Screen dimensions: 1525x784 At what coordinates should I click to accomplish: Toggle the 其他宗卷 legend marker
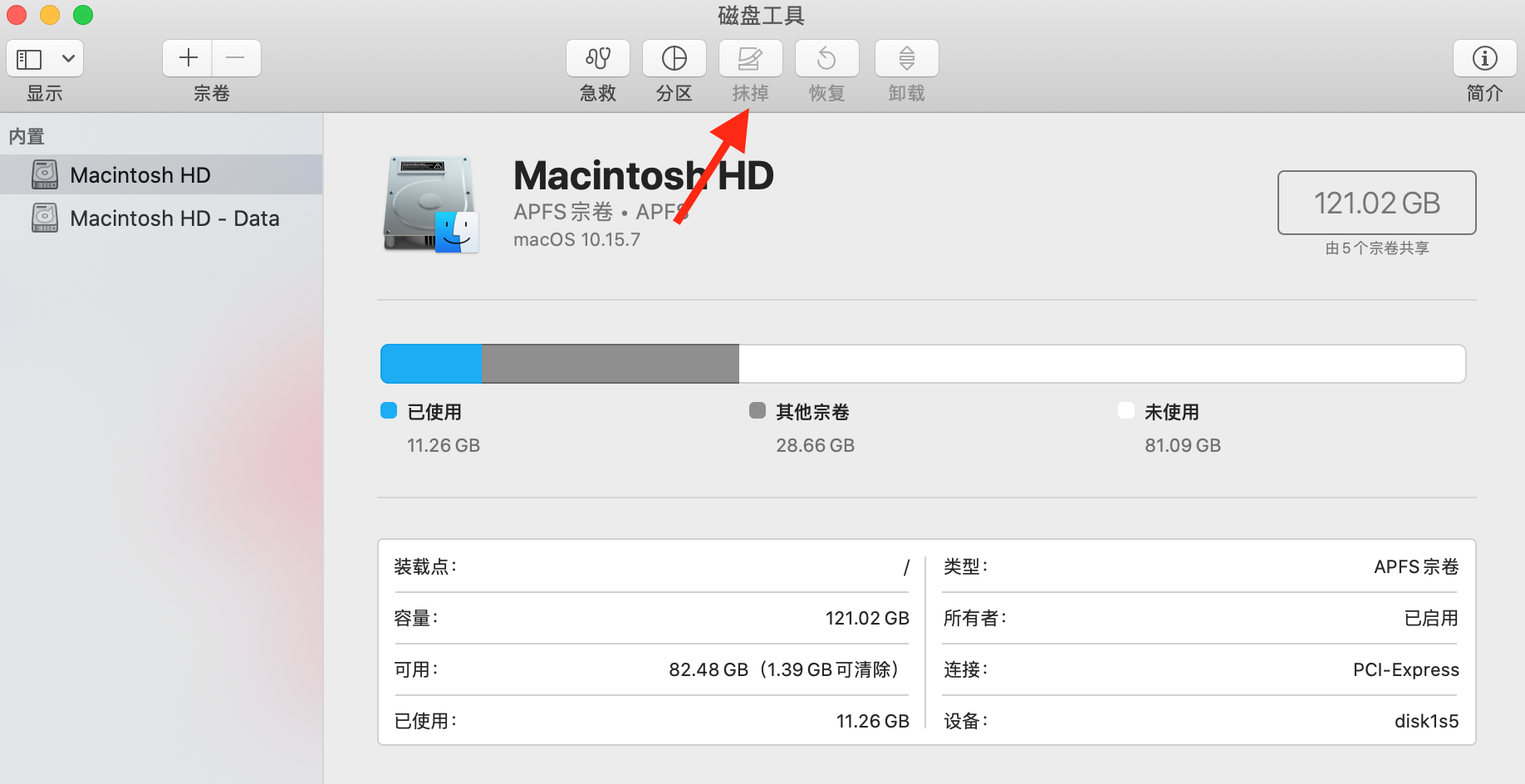pos(757,410)
